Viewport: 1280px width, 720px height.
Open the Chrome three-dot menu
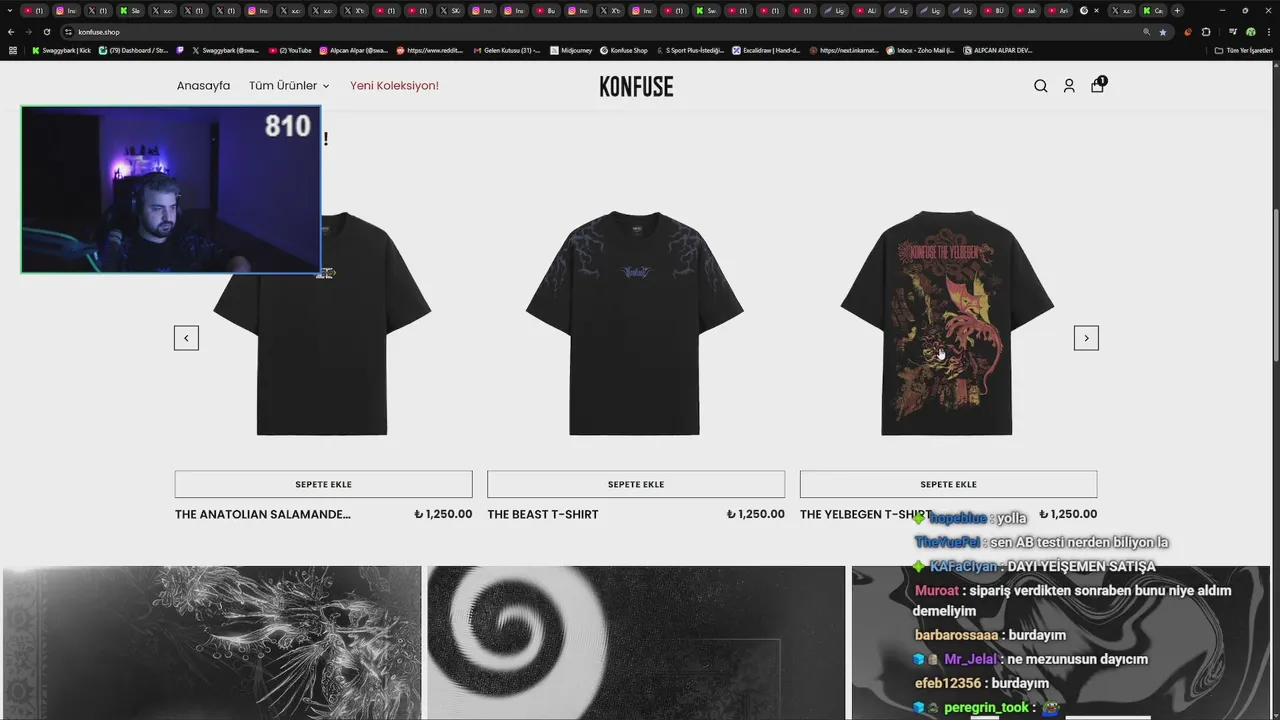1269,32
